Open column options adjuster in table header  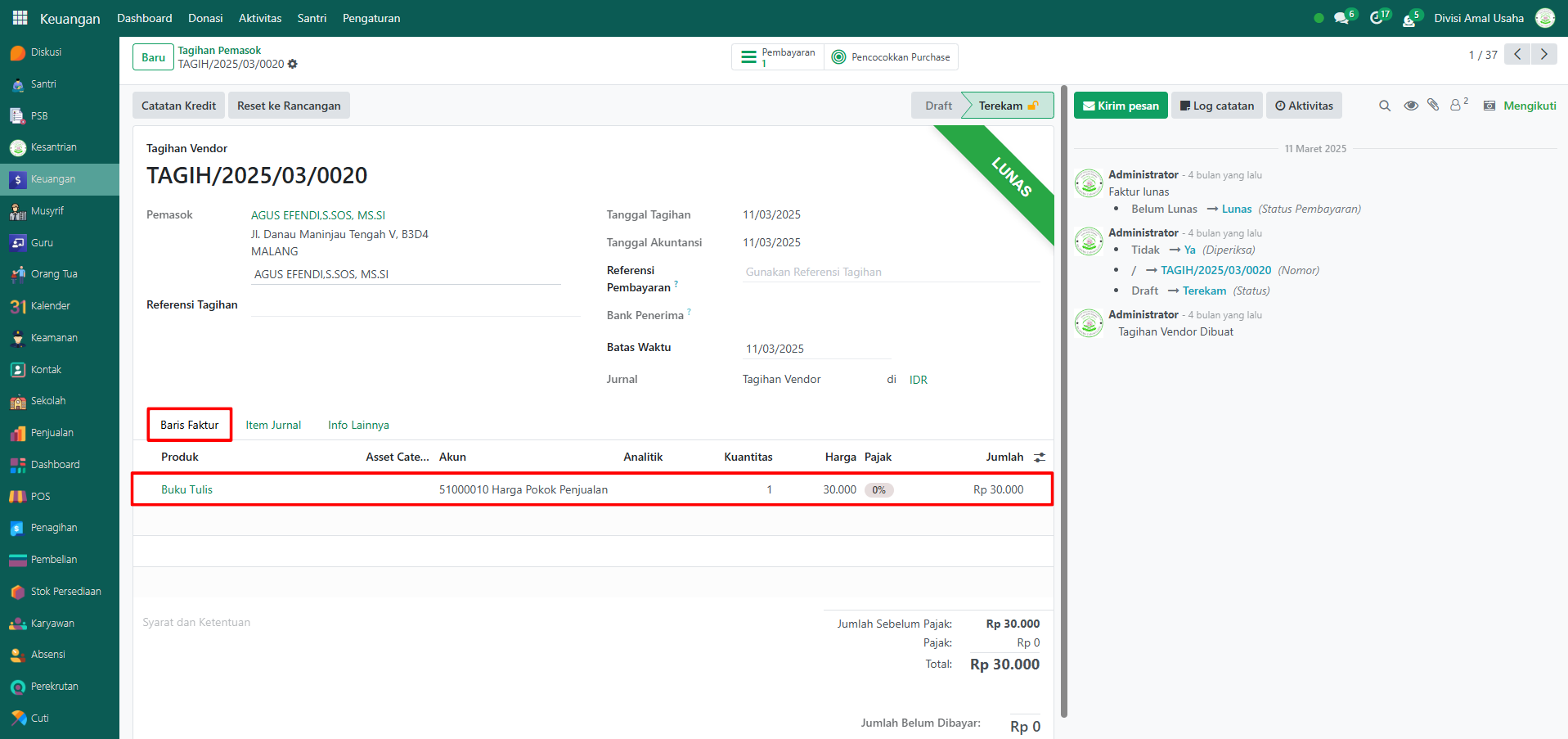(x=1040, y=457)
